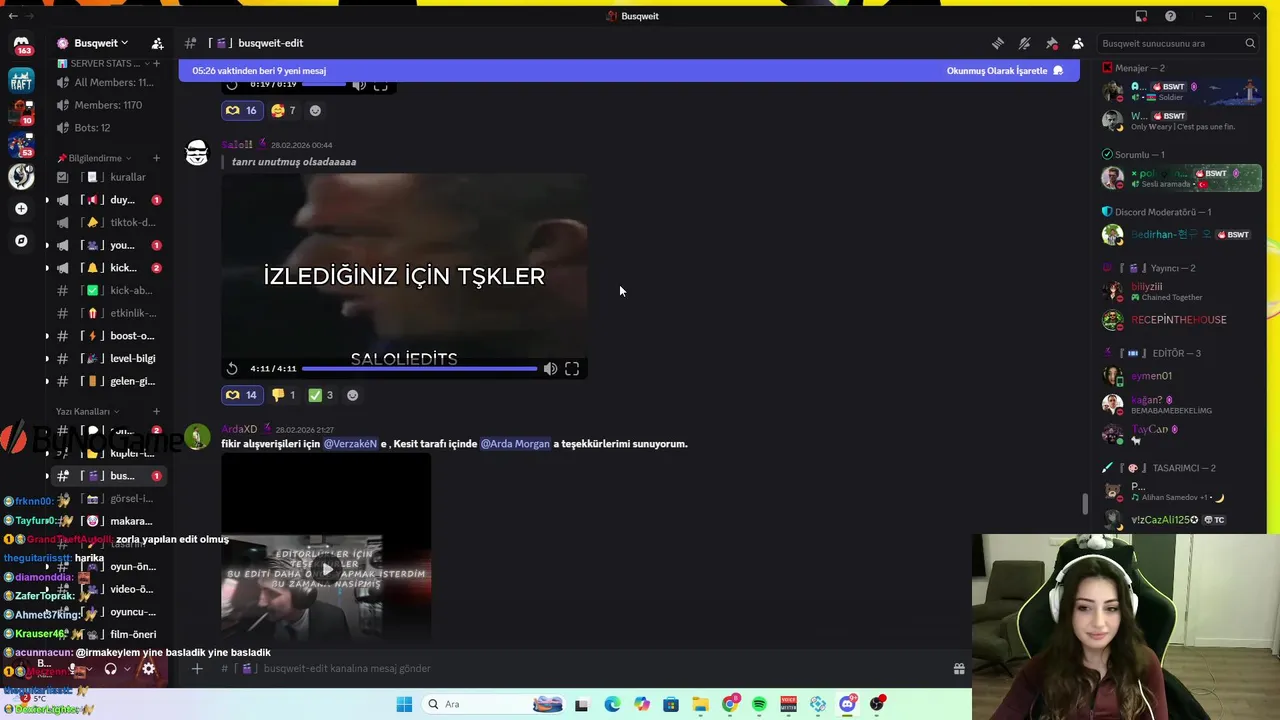This screenshot has width=1280, height=720.
Task: Open help icon in title bar
Action: [1170, 16]
